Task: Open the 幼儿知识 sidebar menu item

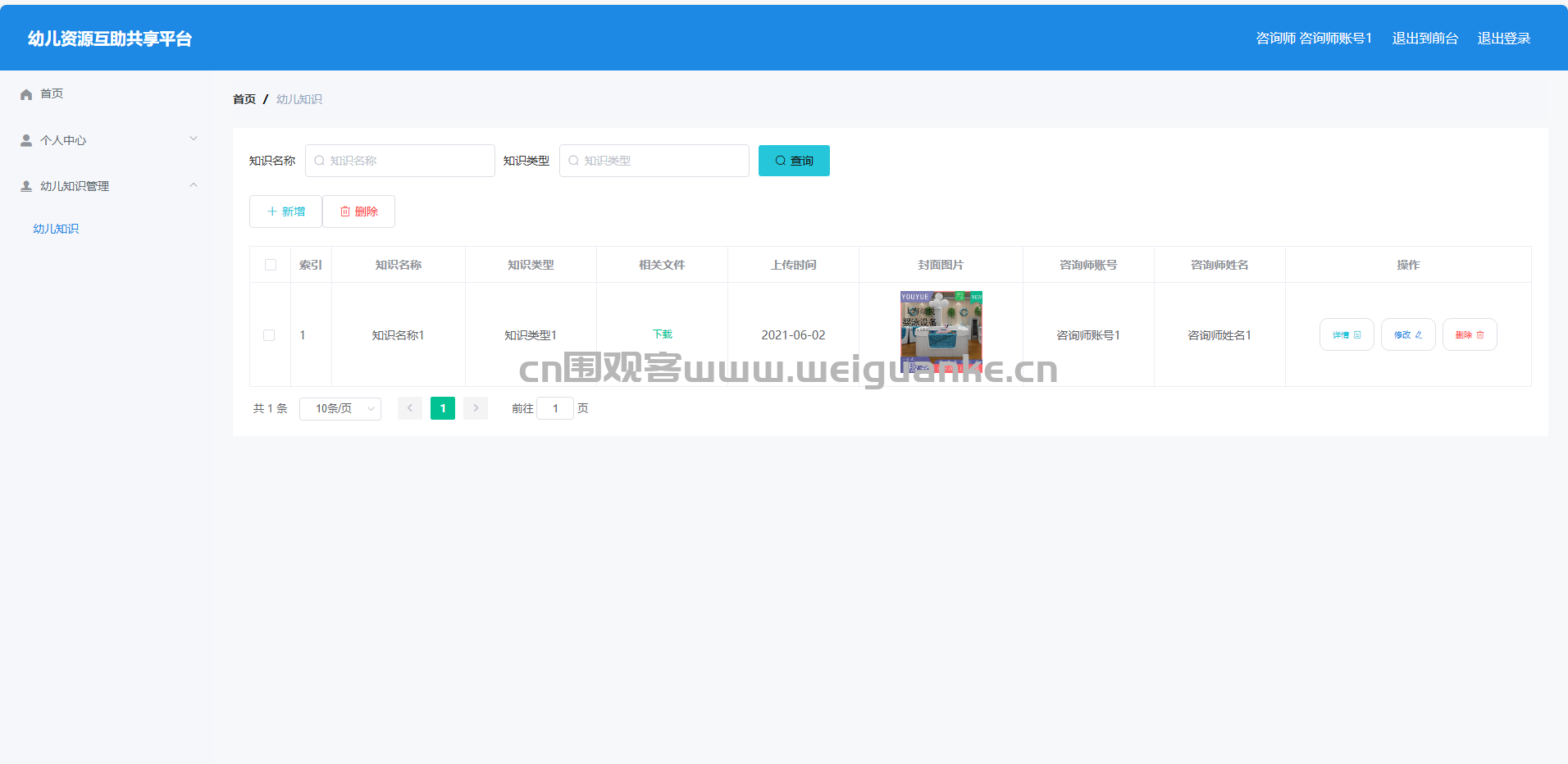Action: point(56,229)
